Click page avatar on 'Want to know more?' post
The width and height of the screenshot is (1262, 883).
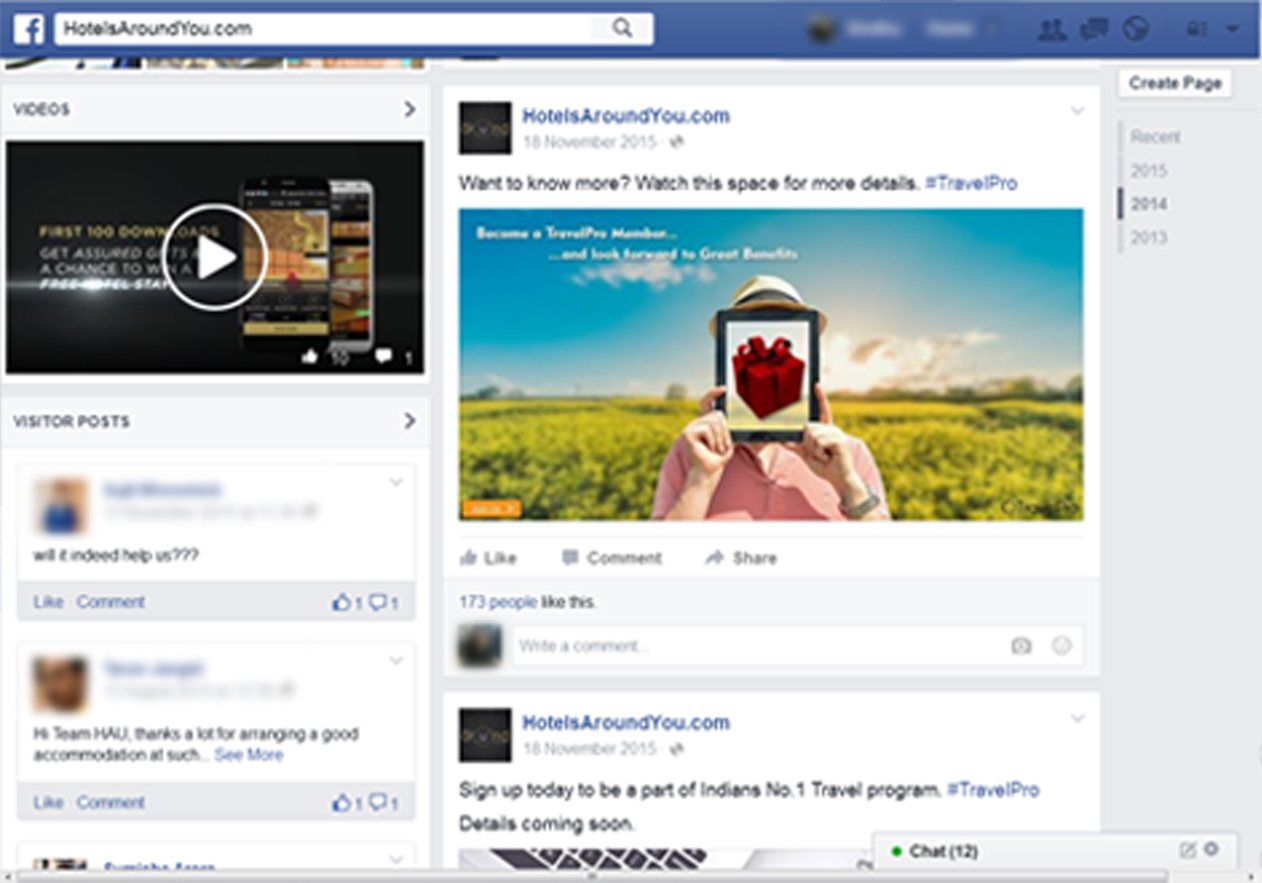(485, 128)
